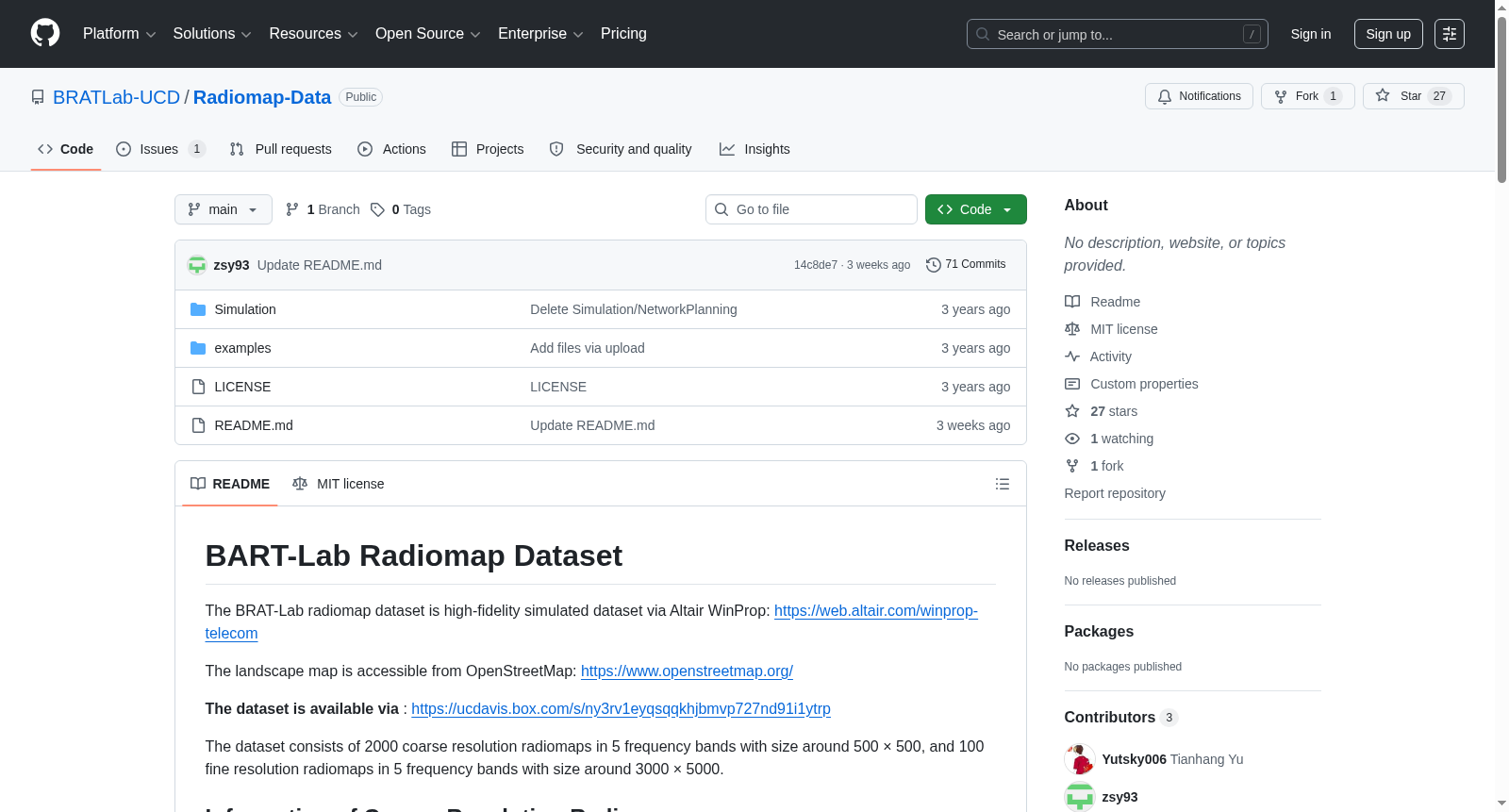Click the repository icon beside BRATLab-UCD
Screen dimensions: 1509x812
pos(38,97)
